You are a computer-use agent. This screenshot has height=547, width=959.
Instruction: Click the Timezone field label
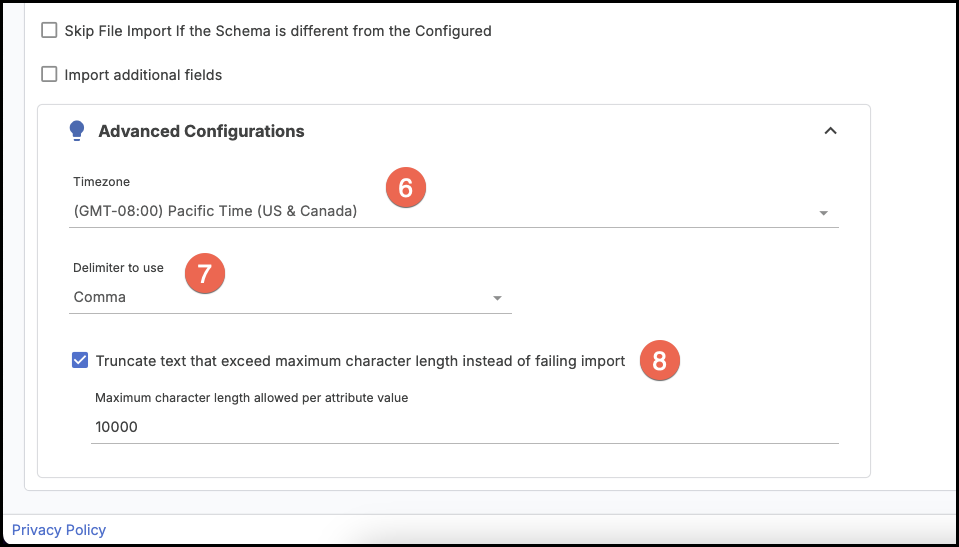click(x=102, y=182)
